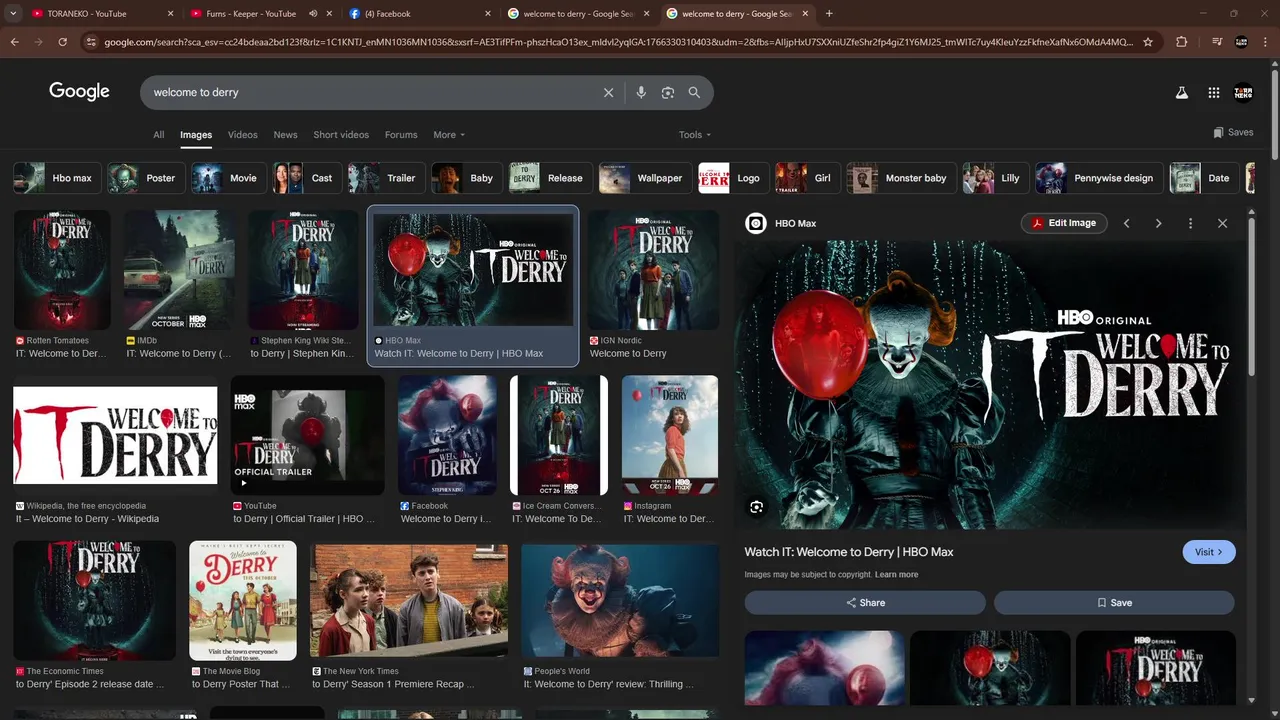
Task: Open Google Lens image search
Action: pos(668,92)
